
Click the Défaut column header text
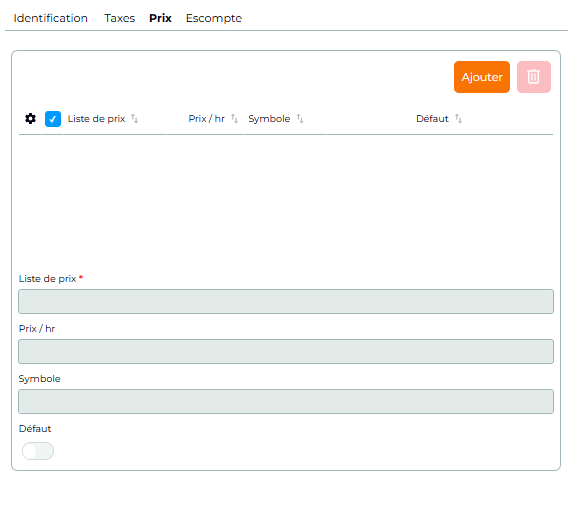(432, 119)
